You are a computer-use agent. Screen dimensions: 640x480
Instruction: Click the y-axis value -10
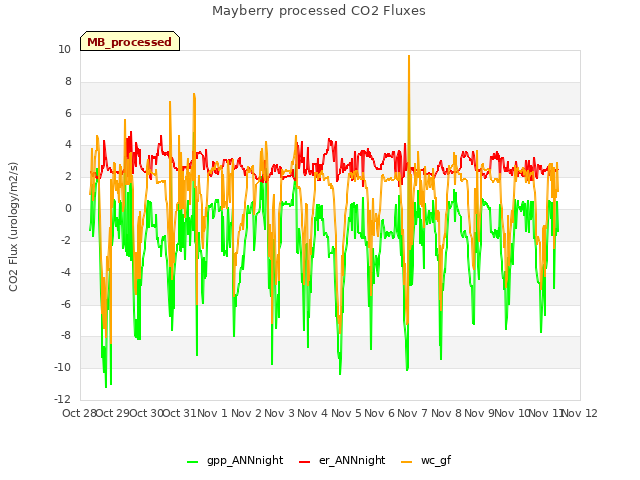62,367
